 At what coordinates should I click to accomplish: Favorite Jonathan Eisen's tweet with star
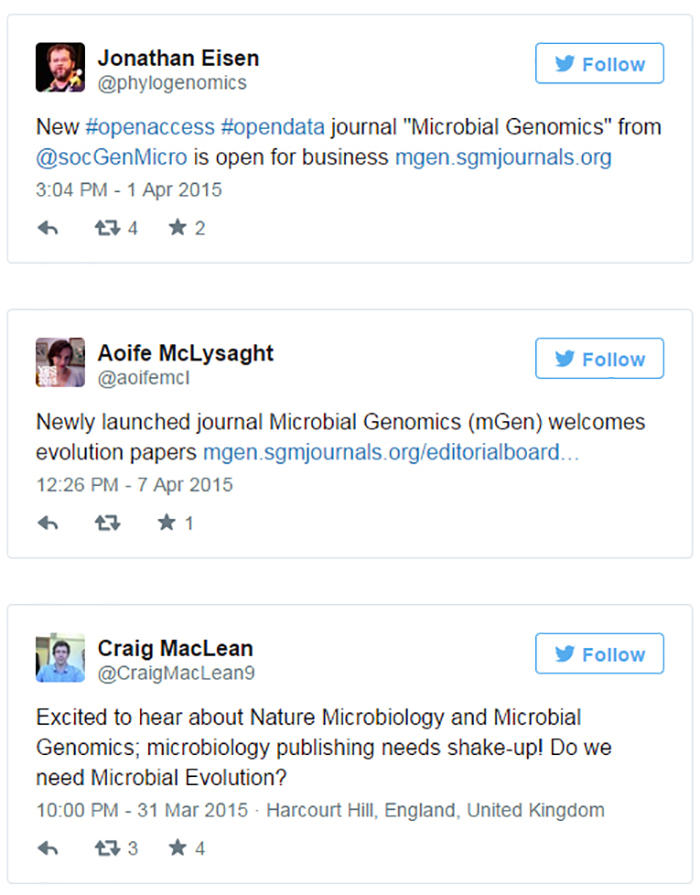coord(178,228)
